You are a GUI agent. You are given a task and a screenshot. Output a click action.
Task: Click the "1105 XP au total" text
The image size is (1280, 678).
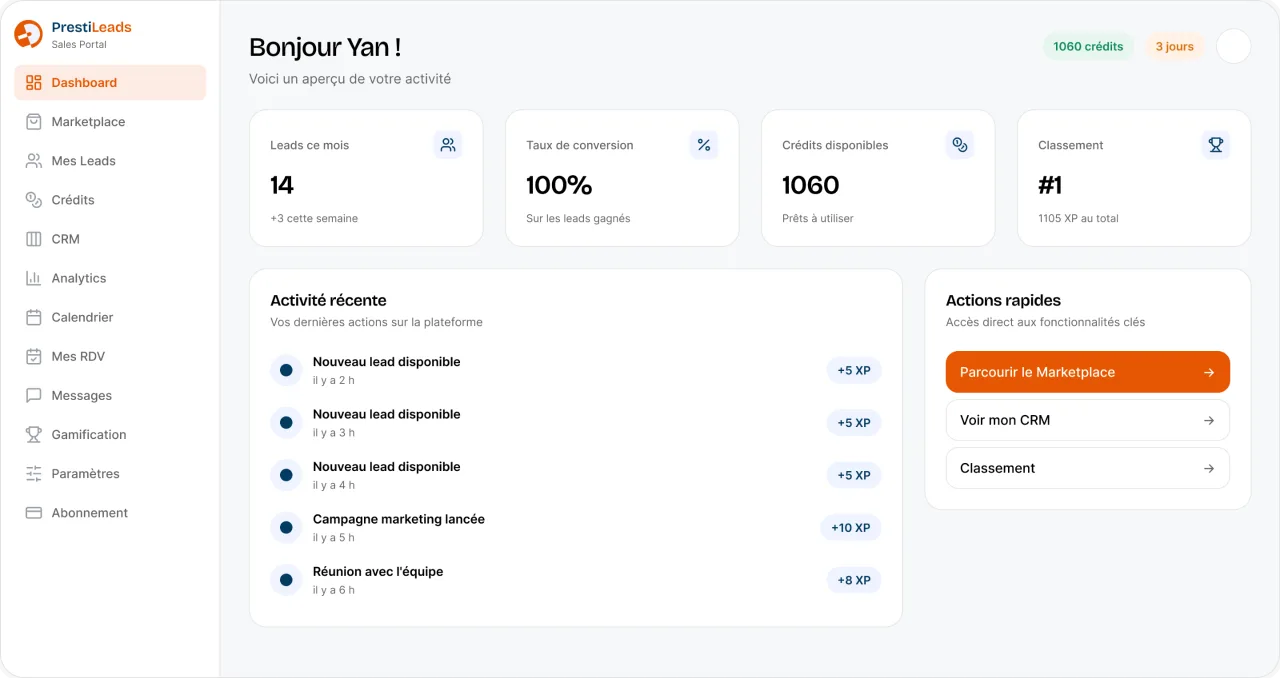1079,218
